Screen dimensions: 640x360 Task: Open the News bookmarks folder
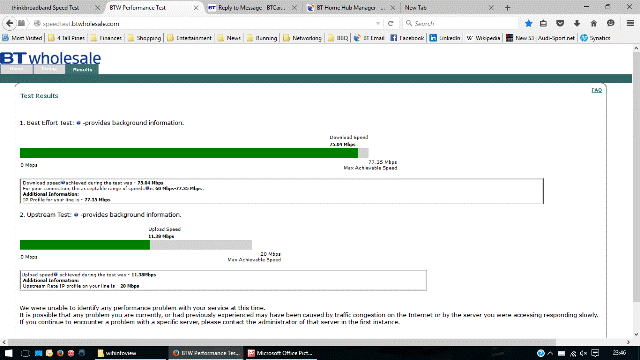point(229,38)
